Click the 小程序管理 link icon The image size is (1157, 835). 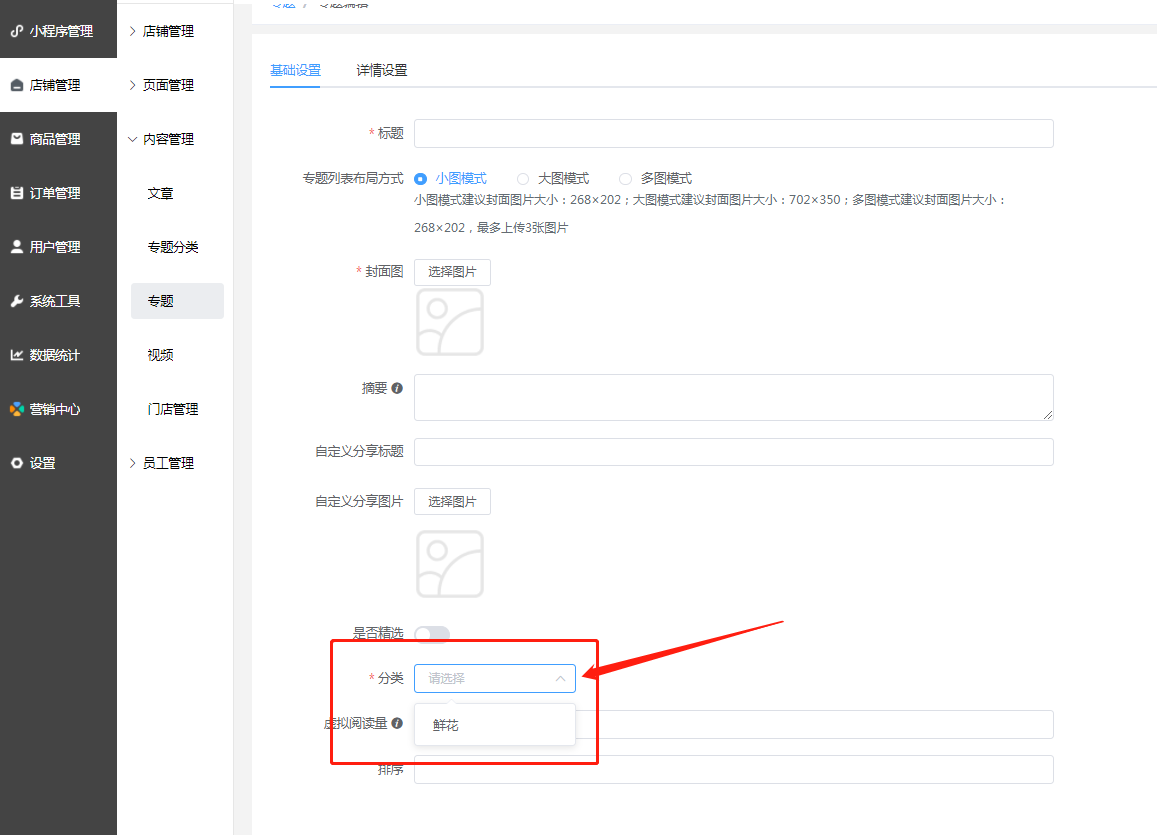click(x=16, y=31)
